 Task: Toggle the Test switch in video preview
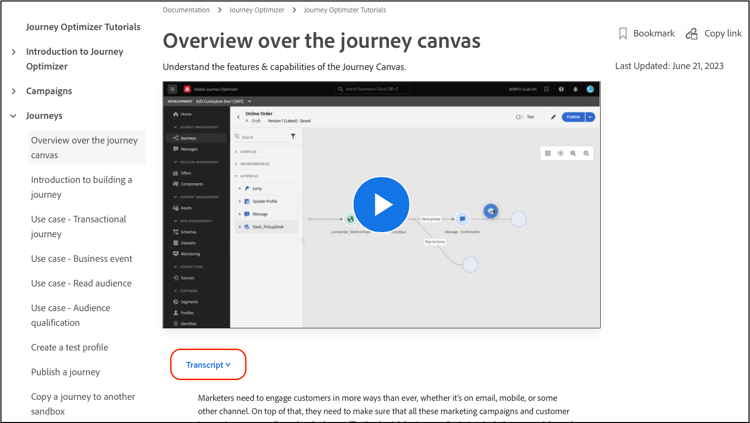coord(519,117)
